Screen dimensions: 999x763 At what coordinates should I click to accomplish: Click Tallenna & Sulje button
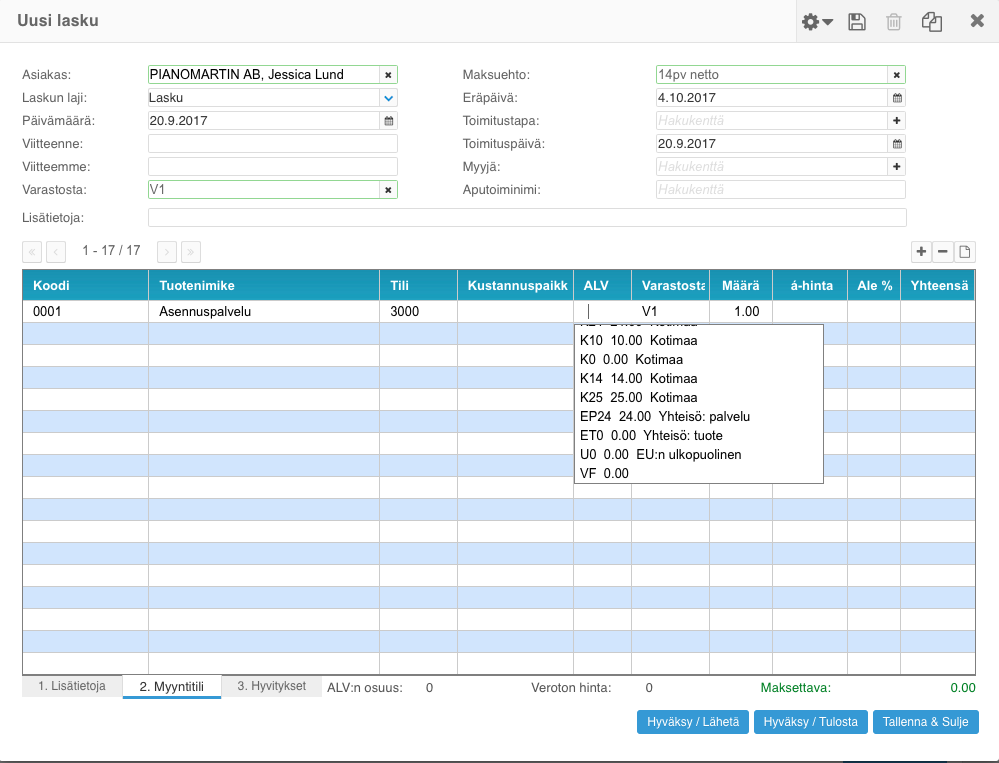tap(925, 722)
